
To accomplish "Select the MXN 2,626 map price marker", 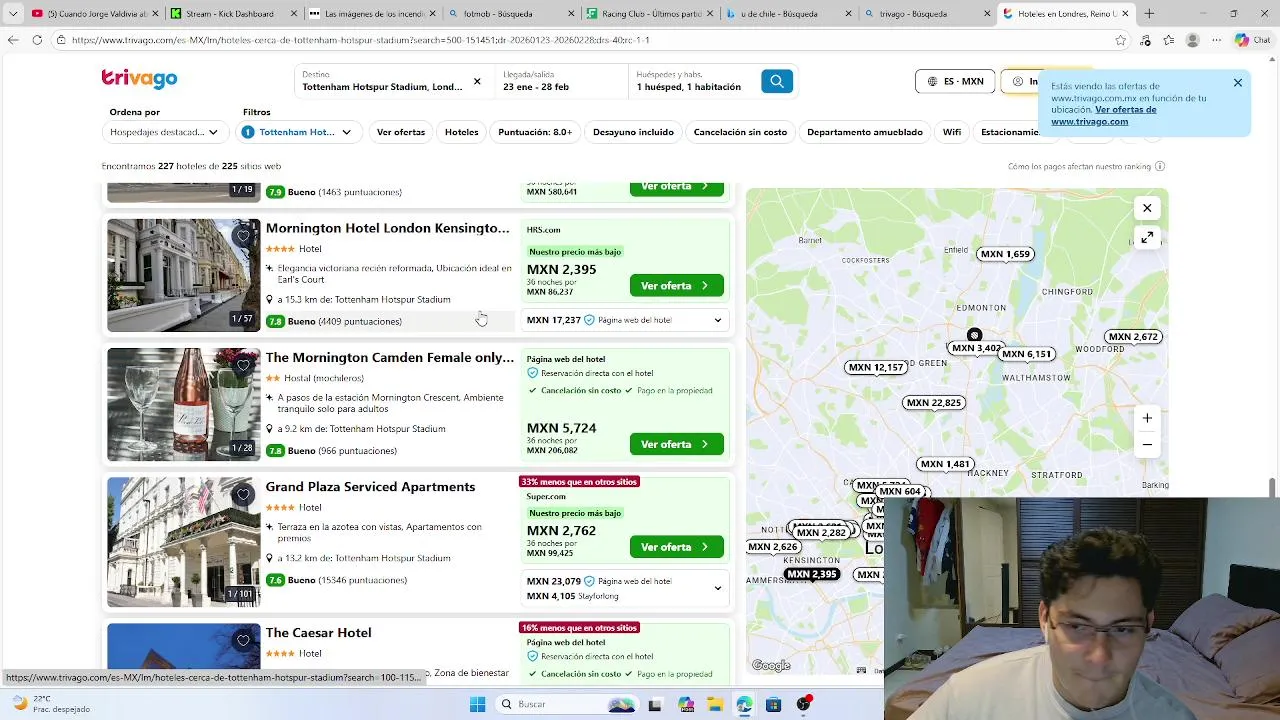I will (773, 547).
